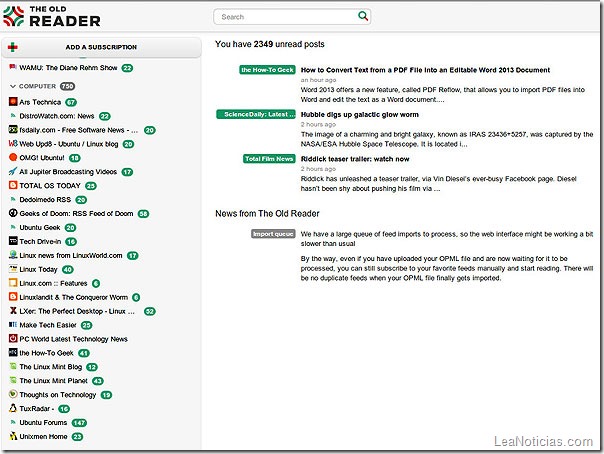Click the LXer unread count badge
This screenshot has width=604, height=454.
click(x=149, y=311)
